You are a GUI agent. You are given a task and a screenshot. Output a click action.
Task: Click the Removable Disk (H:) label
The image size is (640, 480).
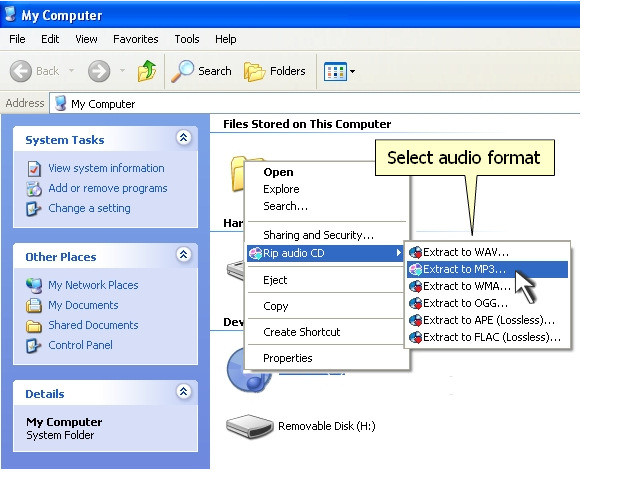tap(327, 426)
